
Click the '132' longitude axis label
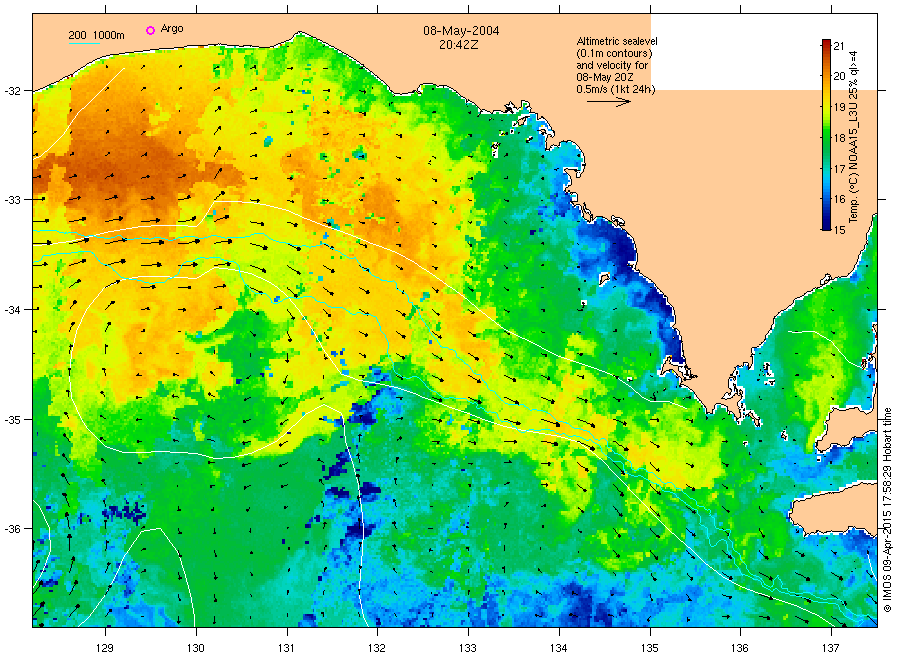click(377, 648)
